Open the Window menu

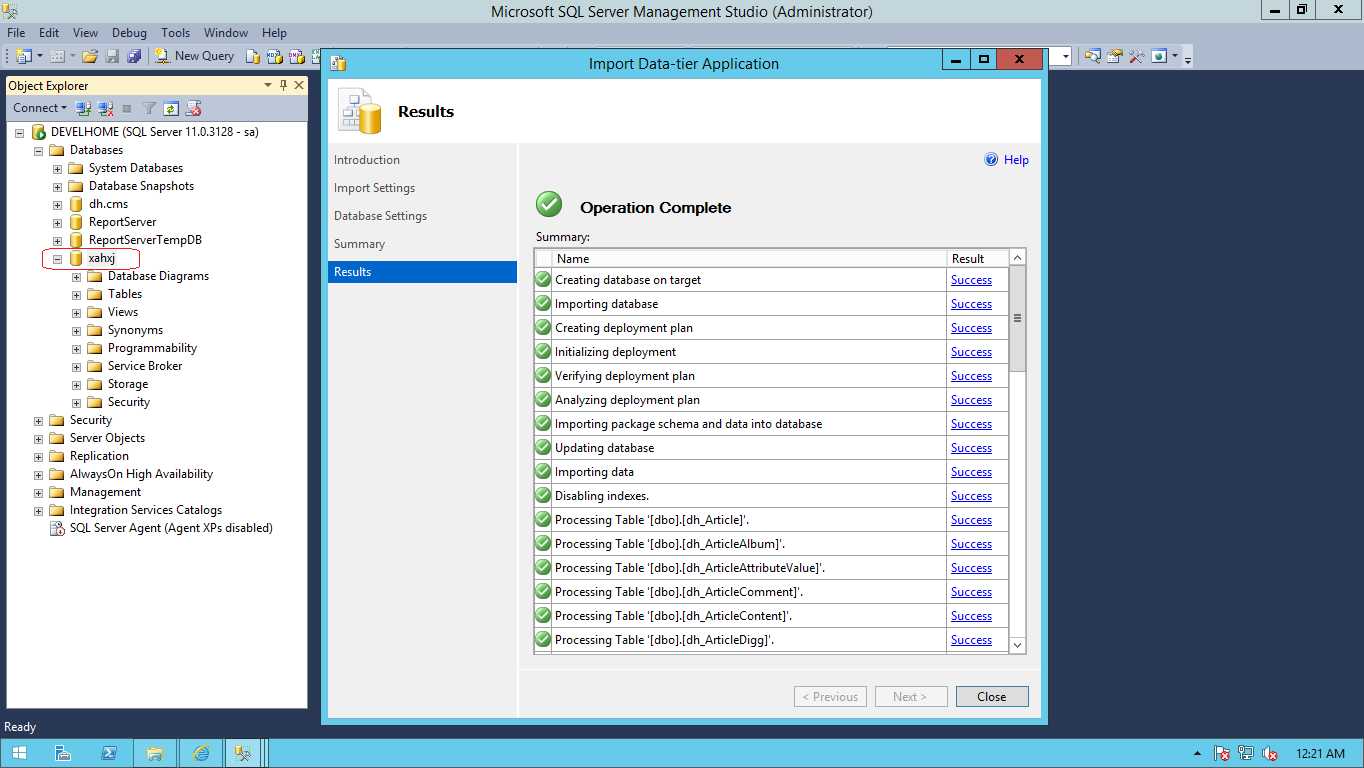point(226,32)
